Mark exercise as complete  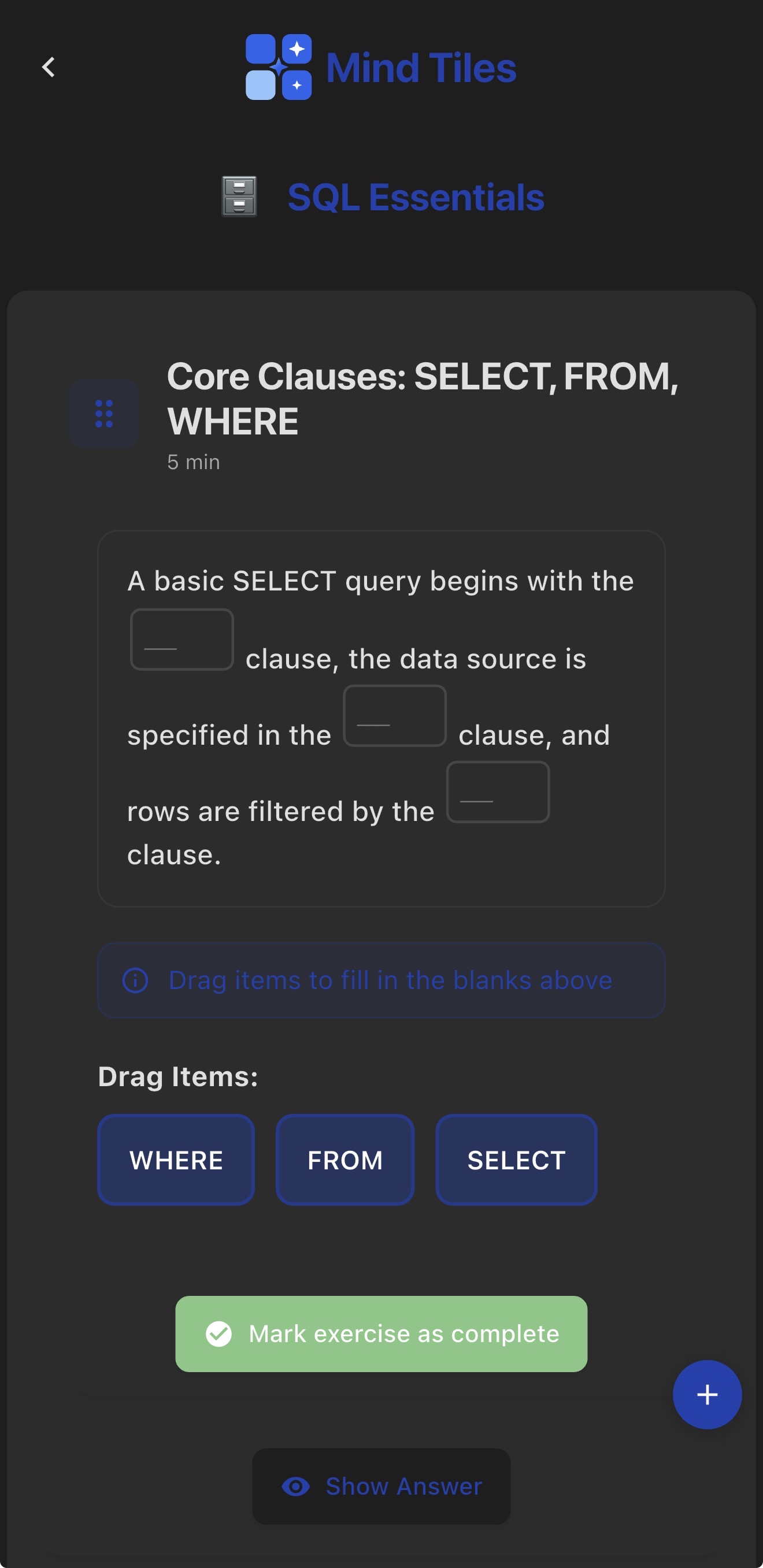381,1333
